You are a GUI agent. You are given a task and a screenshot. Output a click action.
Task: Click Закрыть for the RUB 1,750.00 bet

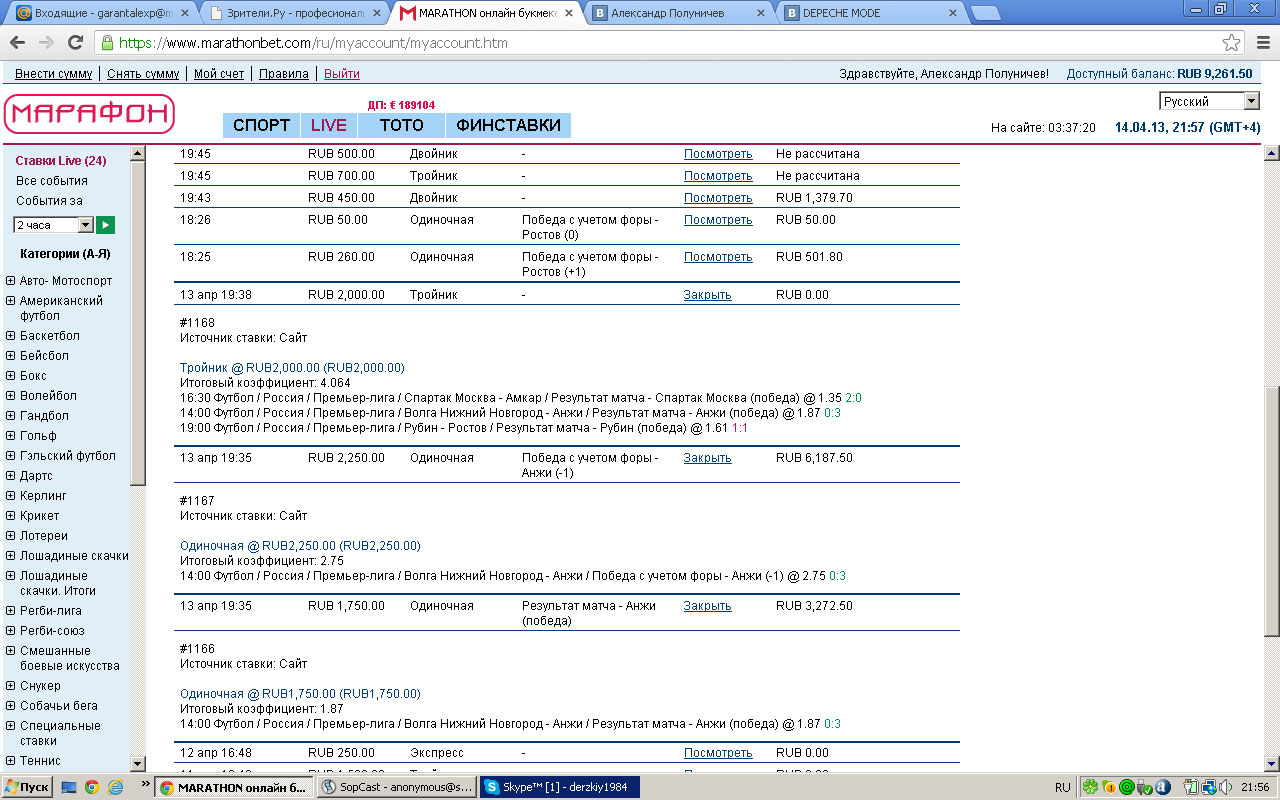(x=708, y=606)
